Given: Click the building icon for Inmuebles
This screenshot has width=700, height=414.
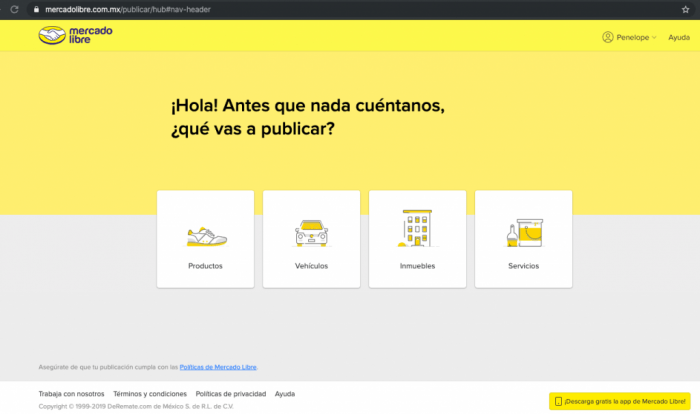Looking at the screenshot, I should coord(417,228).
